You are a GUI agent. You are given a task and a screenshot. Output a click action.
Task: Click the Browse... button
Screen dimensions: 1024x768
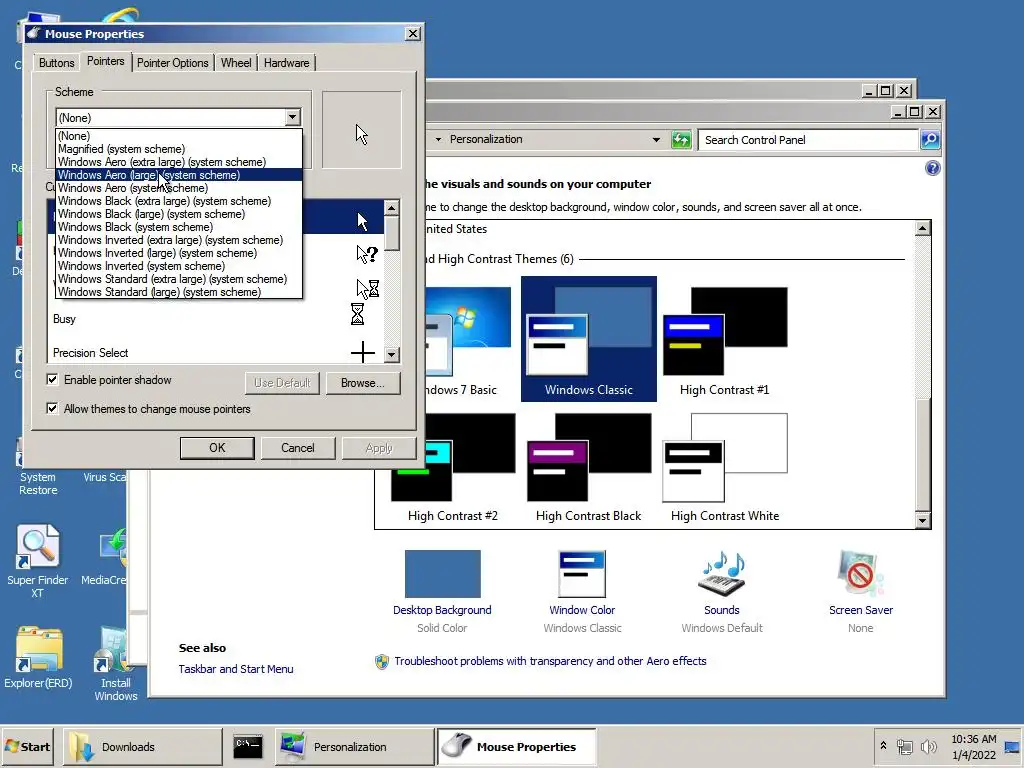pos(362,383)
